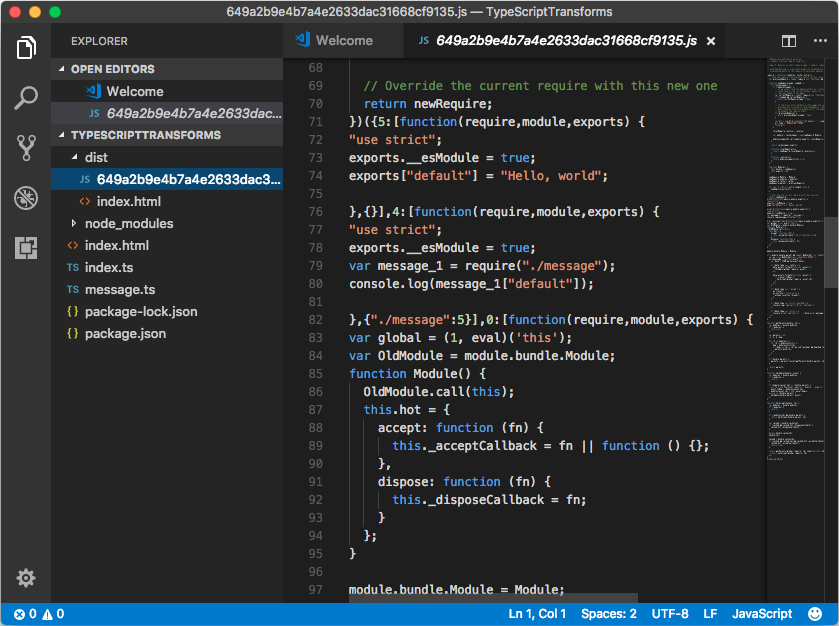
Task: Open the Search view in activity bar
Action: click(x=26, y=98)
